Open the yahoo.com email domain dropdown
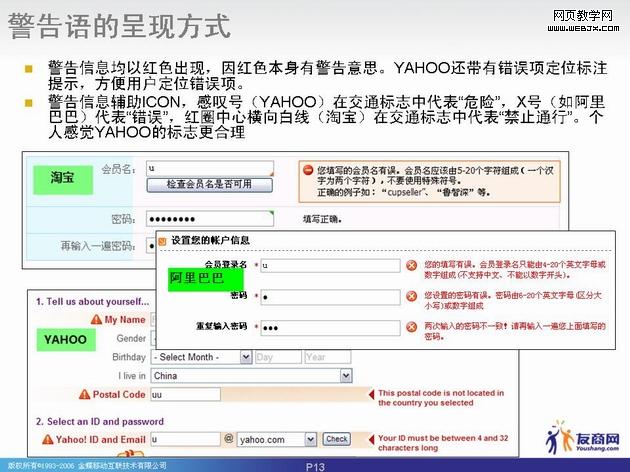 [x=278, y=439]
